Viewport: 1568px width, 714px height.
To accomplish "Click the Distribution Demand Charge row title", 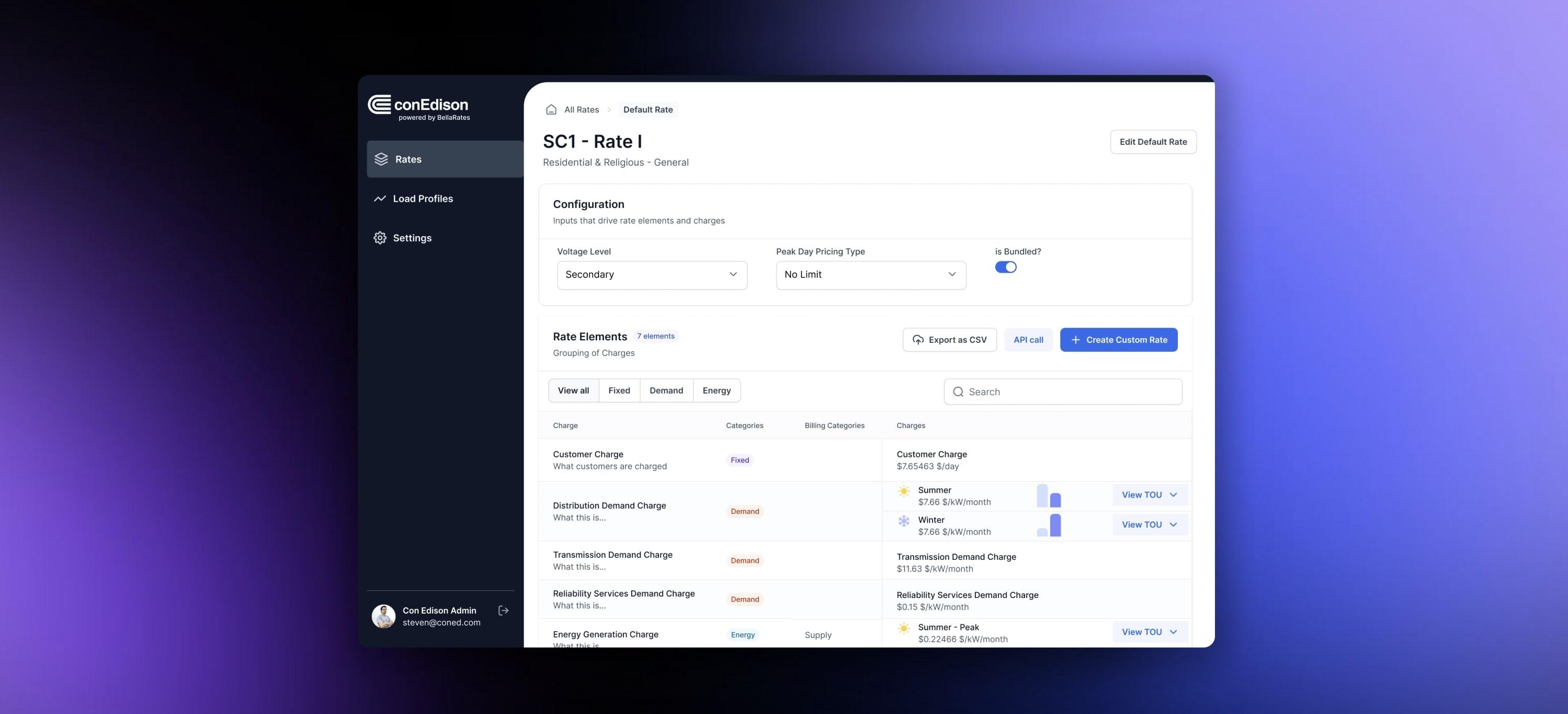I will coord(609,505).
